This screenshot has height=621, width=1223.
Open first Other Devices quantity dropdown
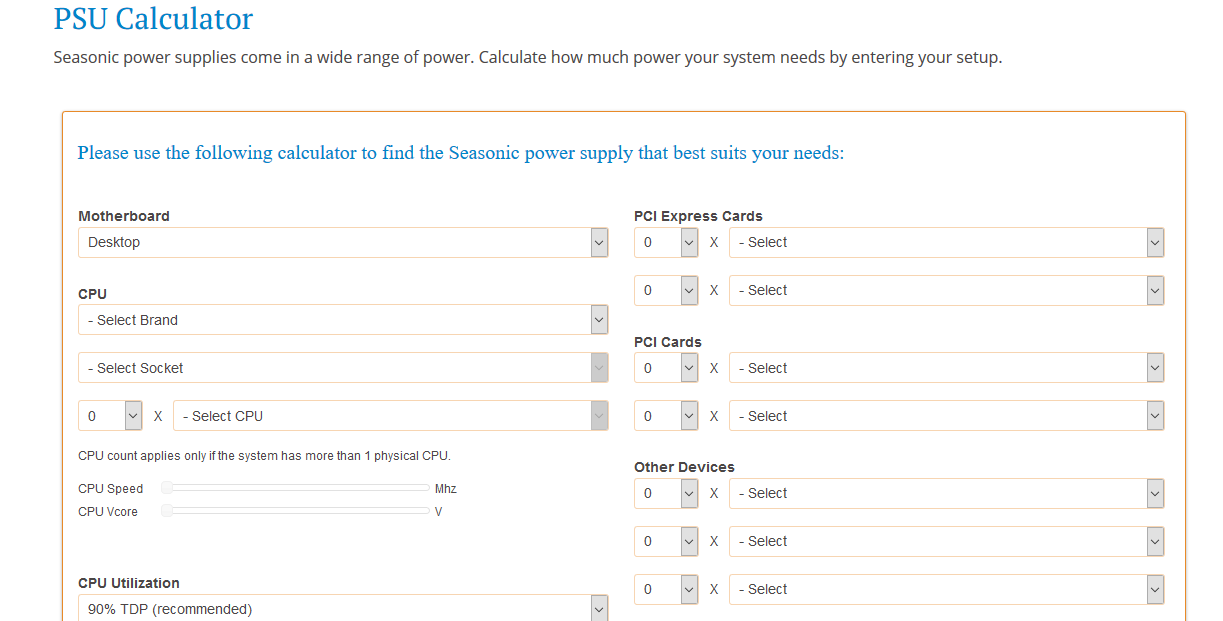tap(666, 493)
